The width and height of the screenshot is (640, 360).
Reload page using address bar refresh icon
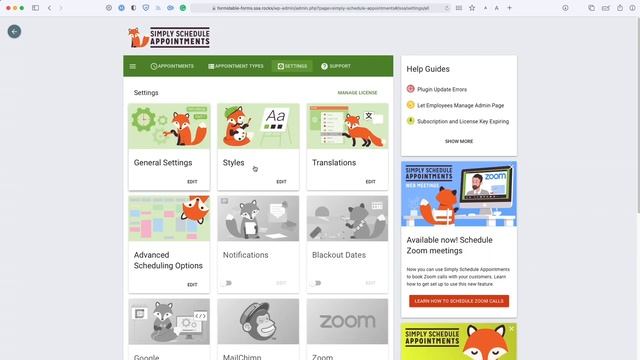coord(447,8)
